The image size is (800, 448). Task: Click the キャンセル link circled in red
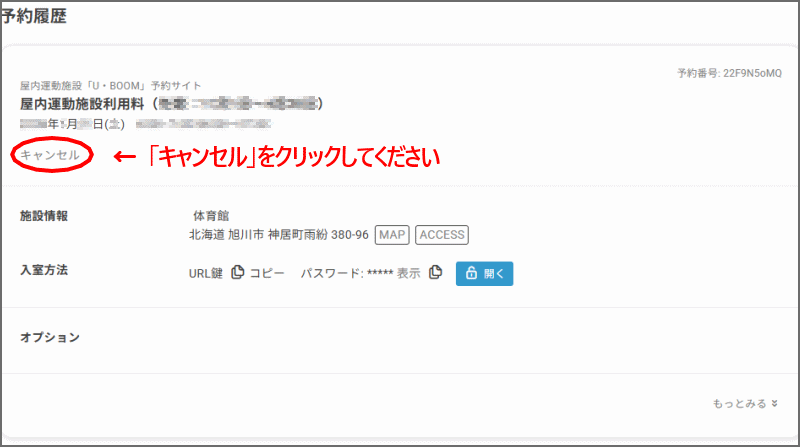coord(50,156)
